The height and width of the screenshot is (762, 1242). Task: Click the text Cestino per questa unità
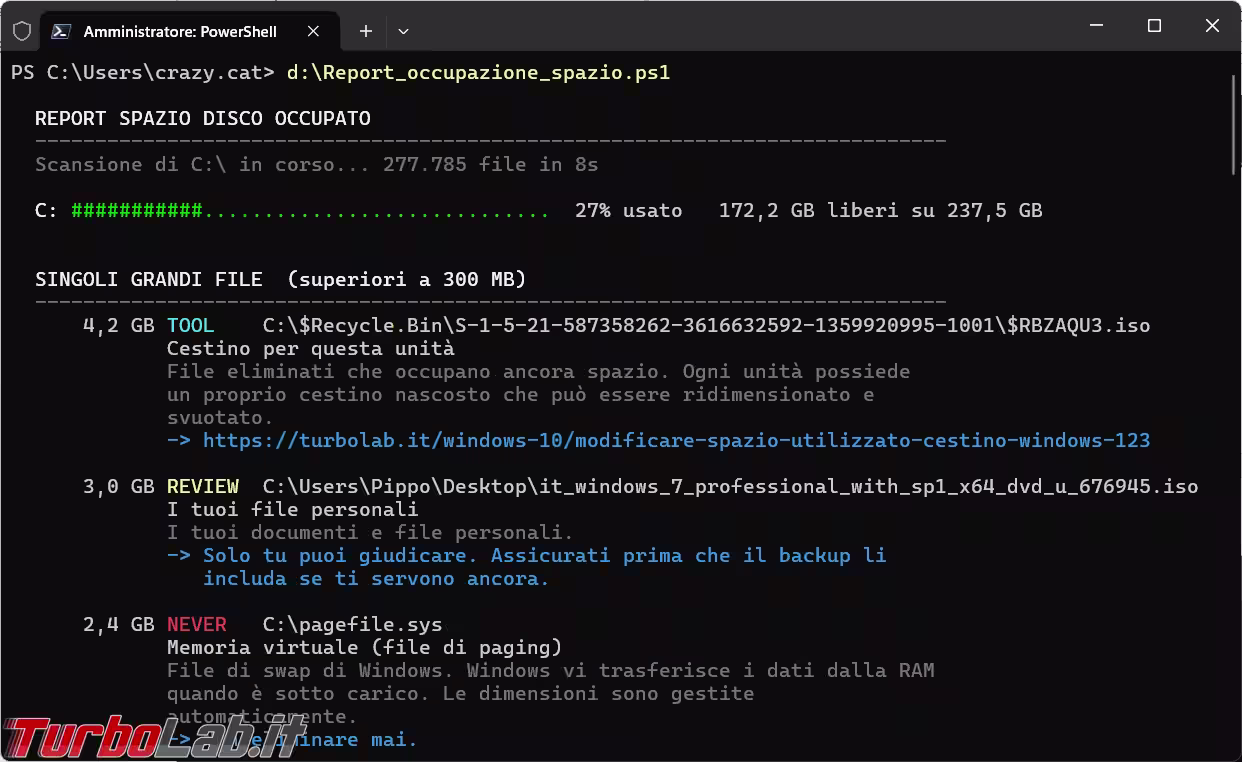311,348
